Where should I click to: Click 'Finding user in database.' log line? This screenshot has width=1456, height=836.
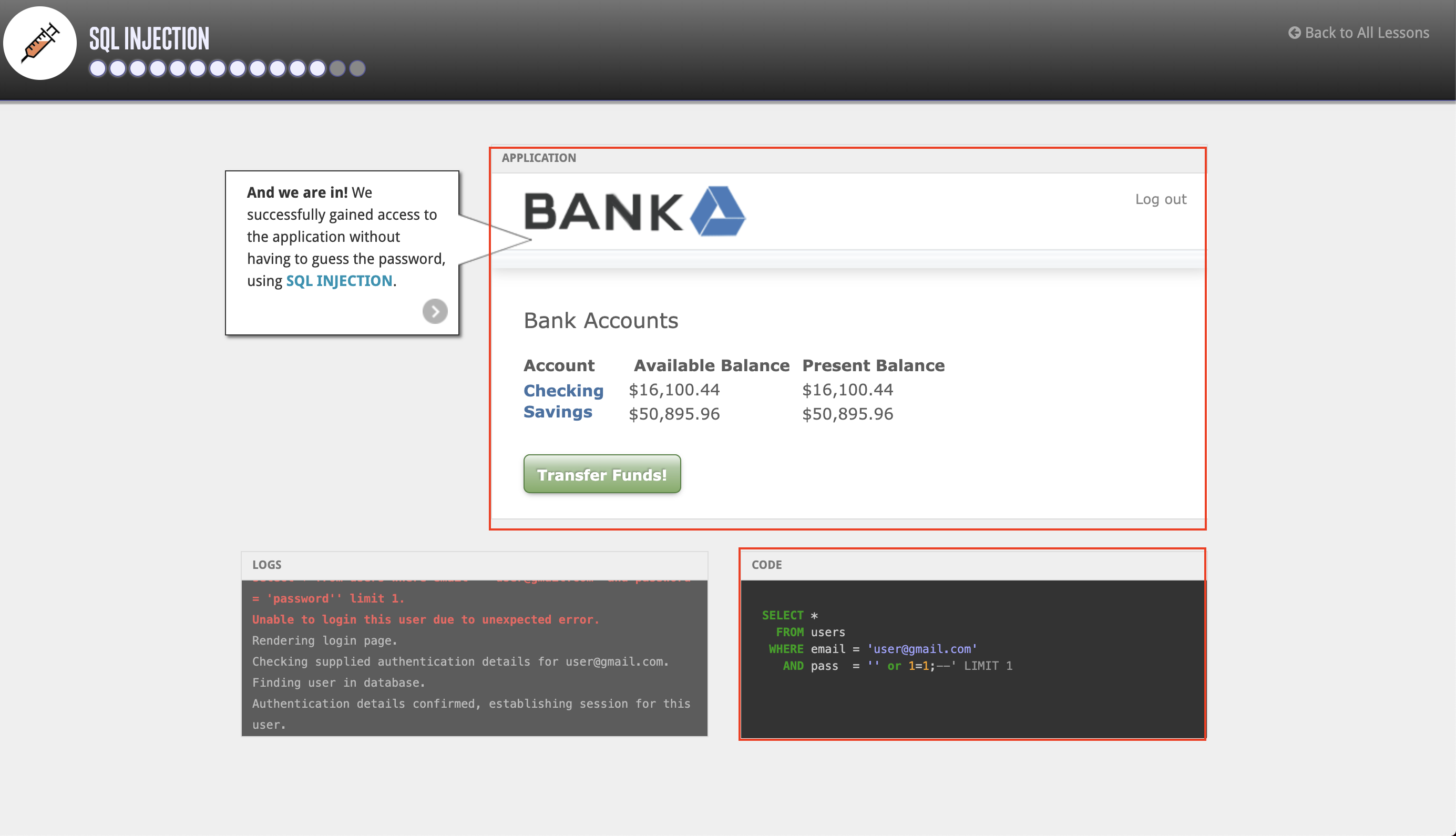[339, 682]
